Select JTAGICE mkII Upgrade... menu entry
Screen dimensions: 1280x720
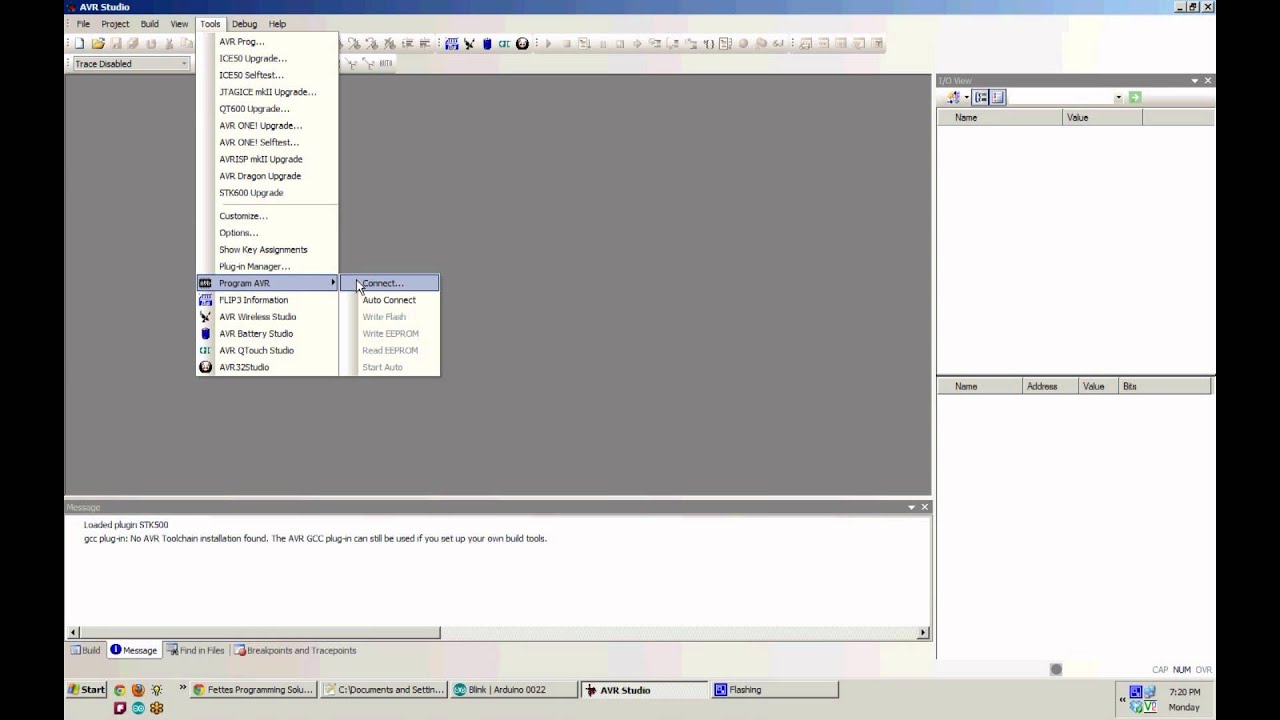click(x=268, y=92)
